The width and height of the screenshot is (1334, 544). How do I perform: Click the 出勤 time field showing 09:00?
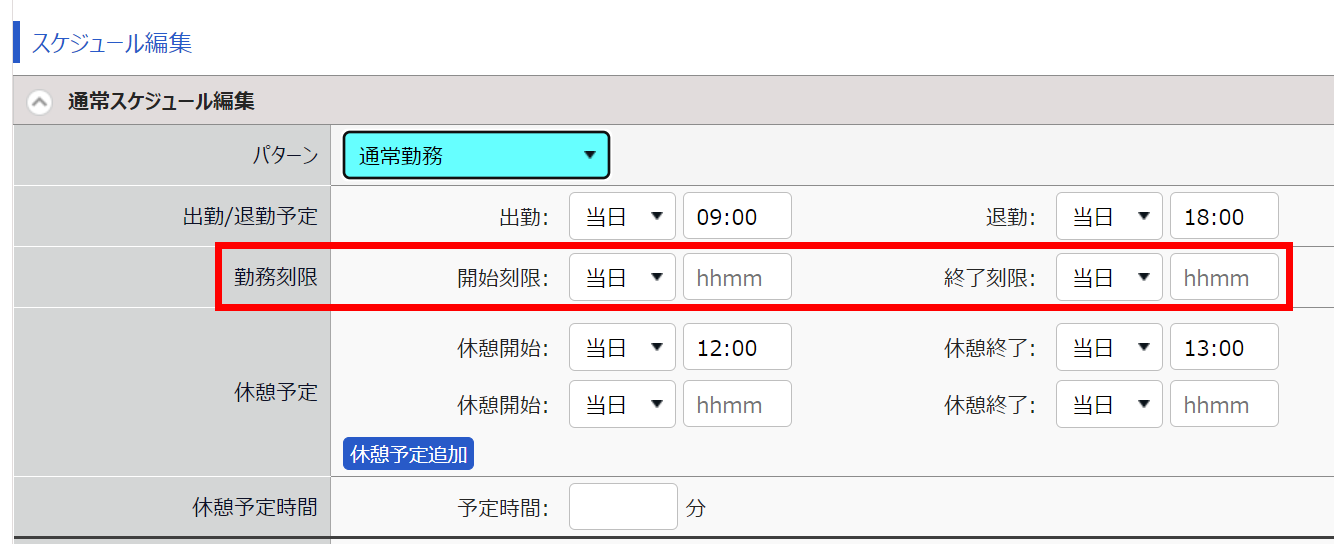[x=737, y=216]
